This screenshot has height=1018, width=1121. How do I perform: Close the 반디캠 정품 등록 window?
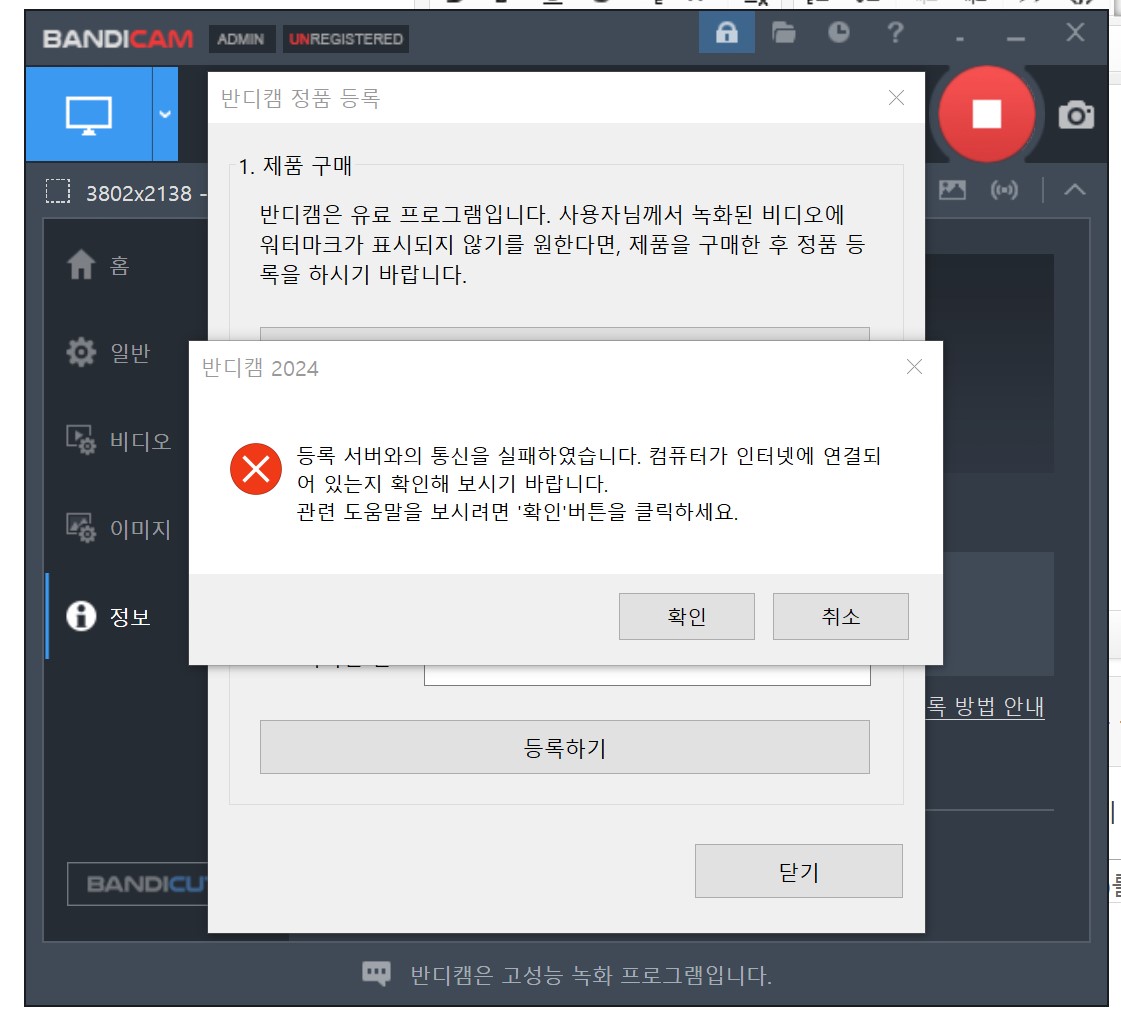[x=896, y=98]
